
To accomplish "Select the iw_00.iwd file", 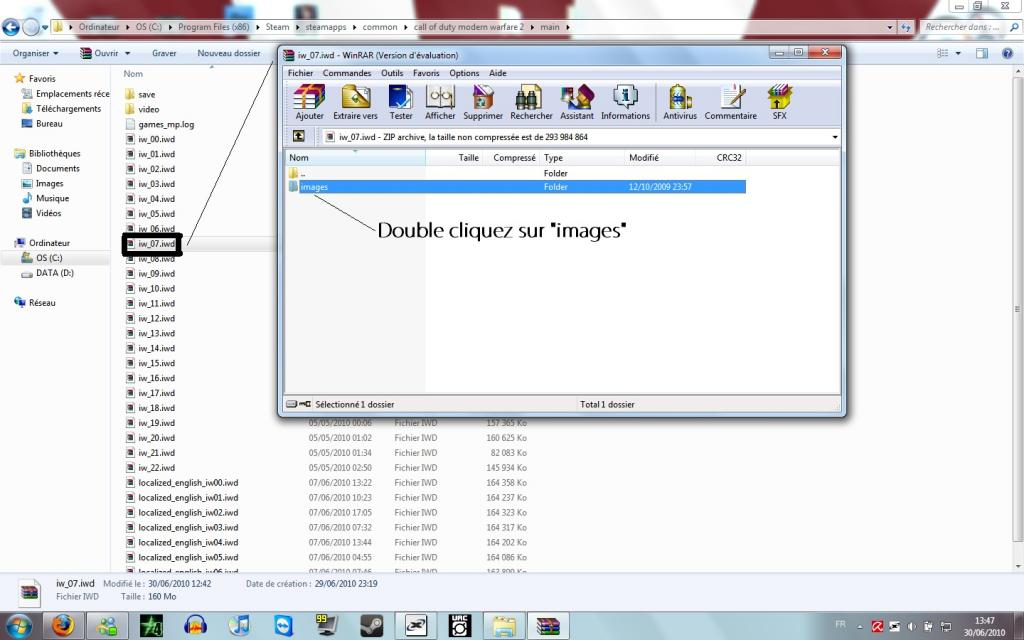I will (x=156, y=139).
